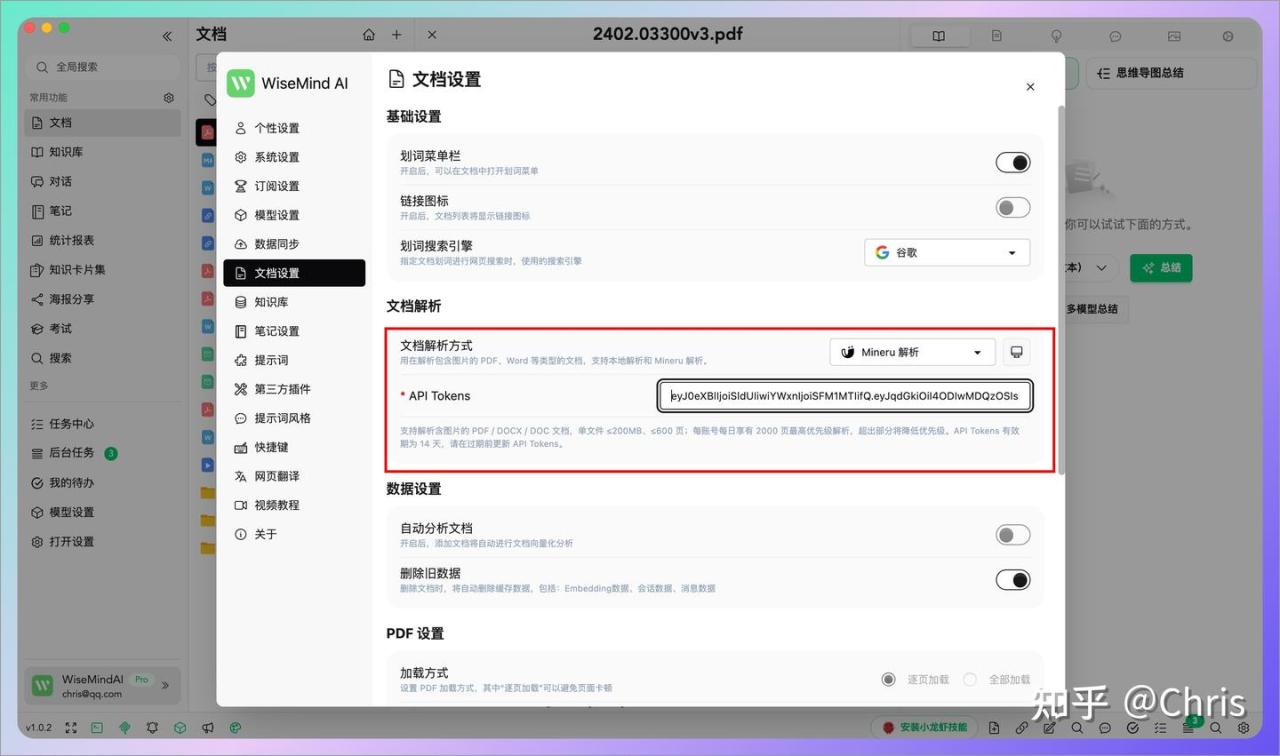
Task: Disable the 划词菜单栏 toggle
Action: 1012,163
